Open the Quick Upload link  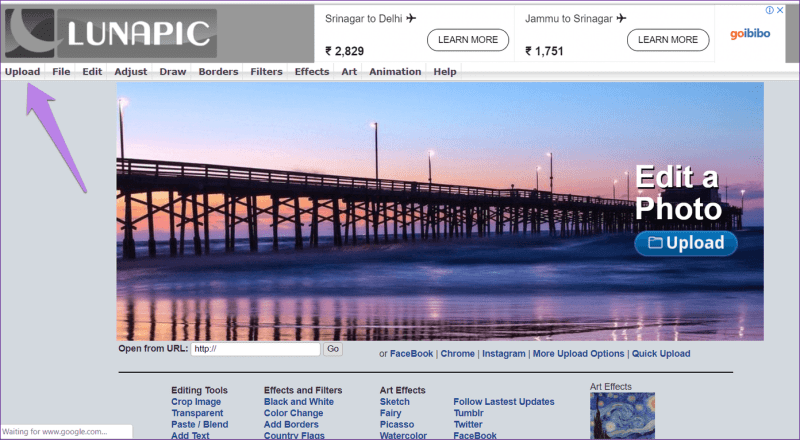pyautogui.click(x=661, y=354)
